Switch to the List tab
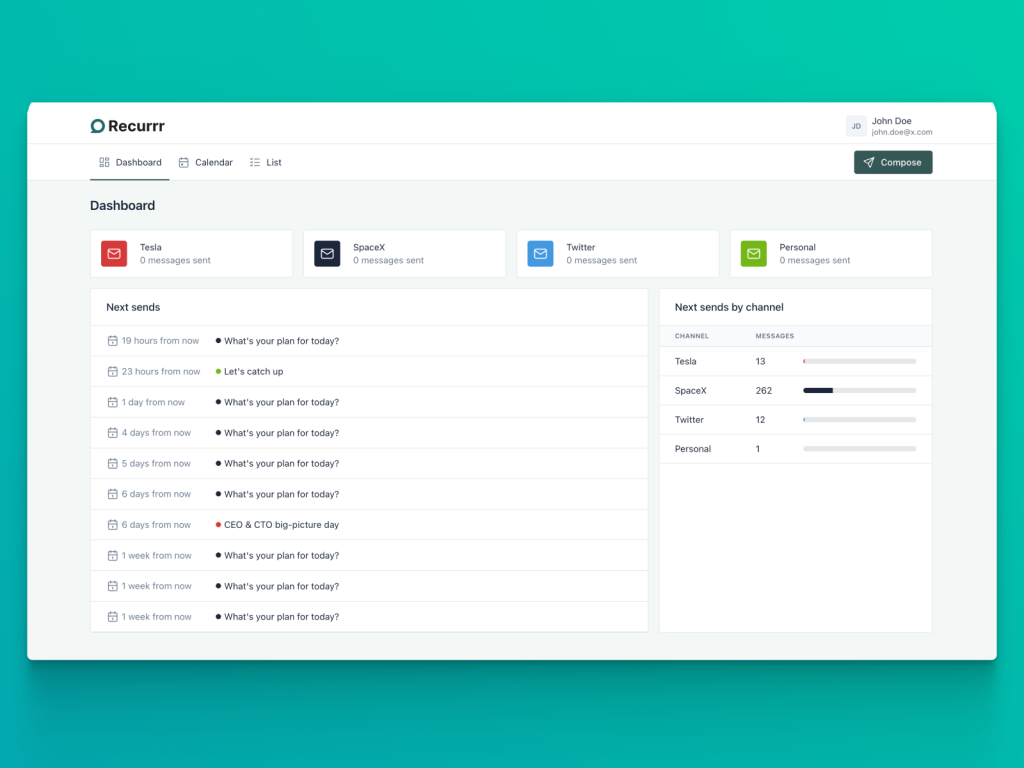Screen dimensions: 1024x768 265,162
